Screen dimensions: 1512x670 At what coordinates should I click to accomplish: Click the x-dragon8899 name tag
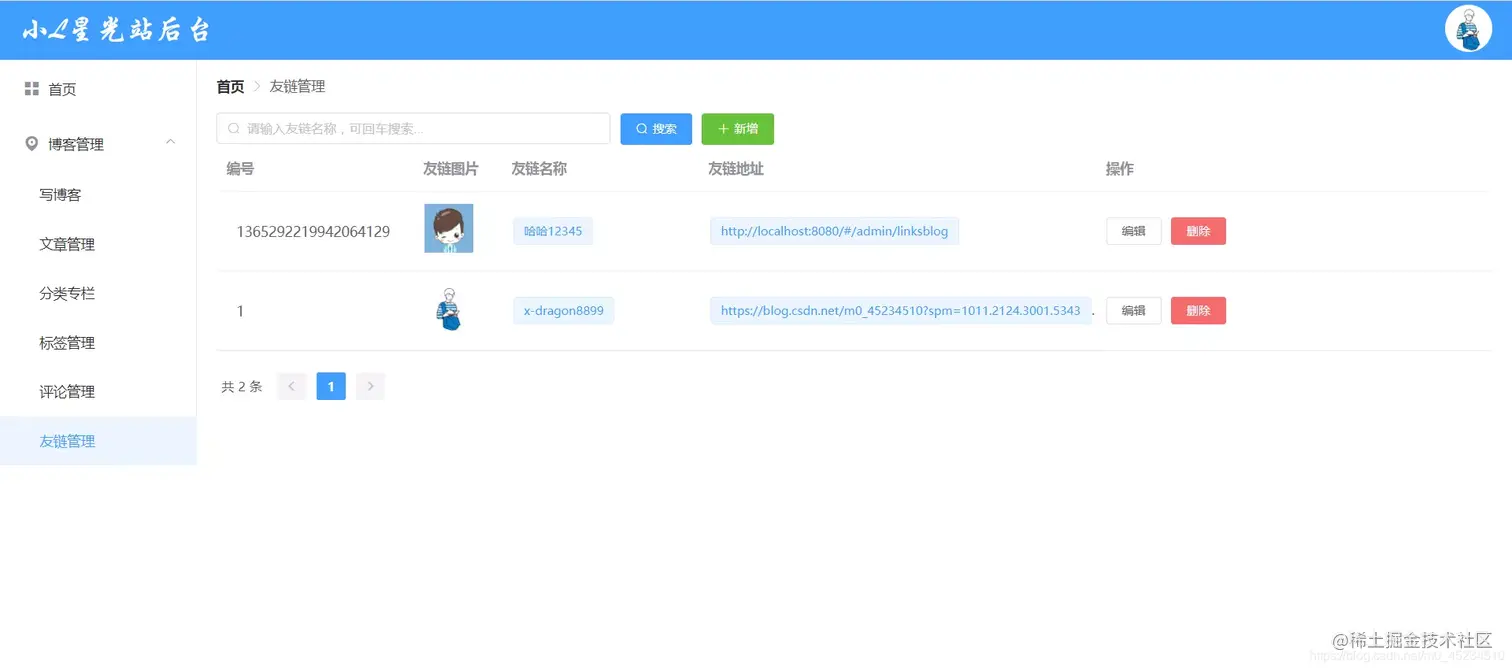(564, 311)
